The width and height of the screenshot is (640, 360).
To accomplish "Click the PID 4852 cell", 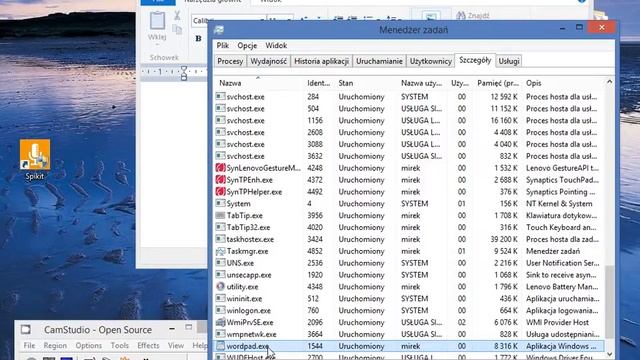I will coord(315,251).
